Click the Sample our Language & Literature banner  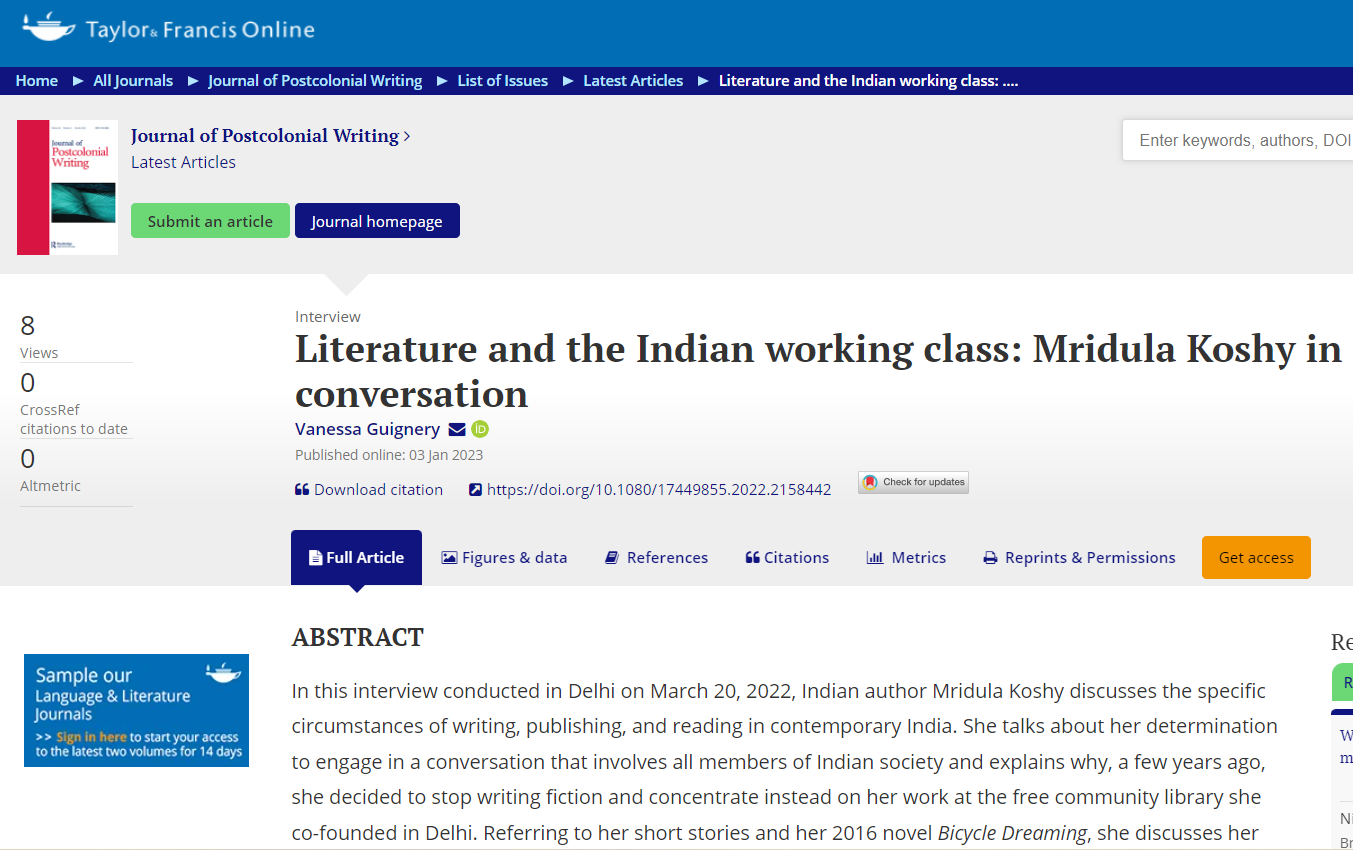click(x=136, y=710)
